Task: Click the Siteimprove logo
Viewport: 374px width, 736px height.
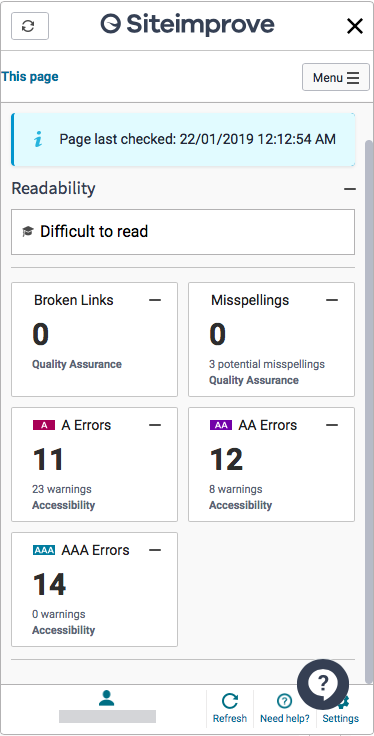Action: coord(187,24)
